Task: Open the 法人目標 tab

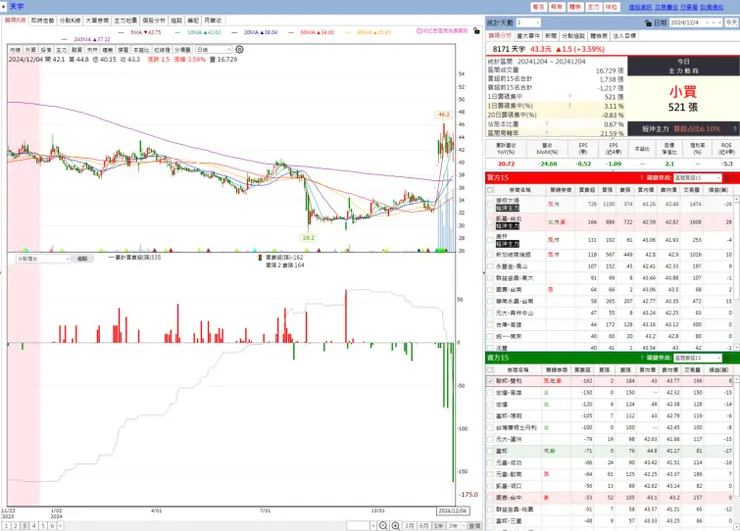Action: [x=624, y=36]
